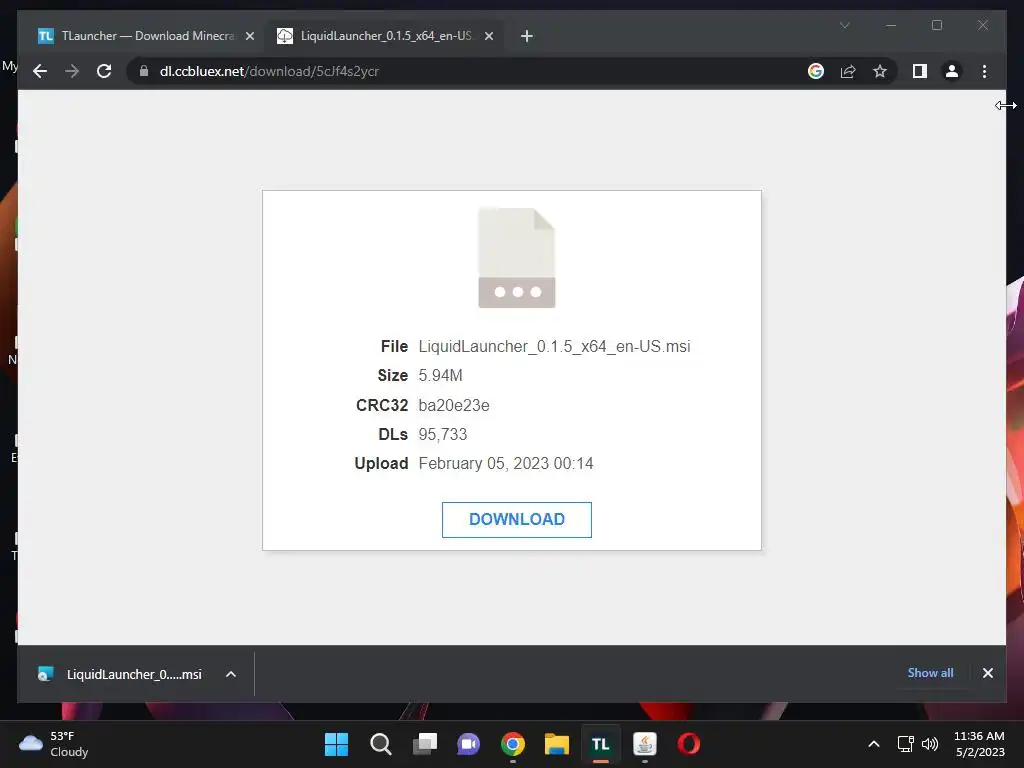Minimize the Chrome window

click(x=891, y=25)
